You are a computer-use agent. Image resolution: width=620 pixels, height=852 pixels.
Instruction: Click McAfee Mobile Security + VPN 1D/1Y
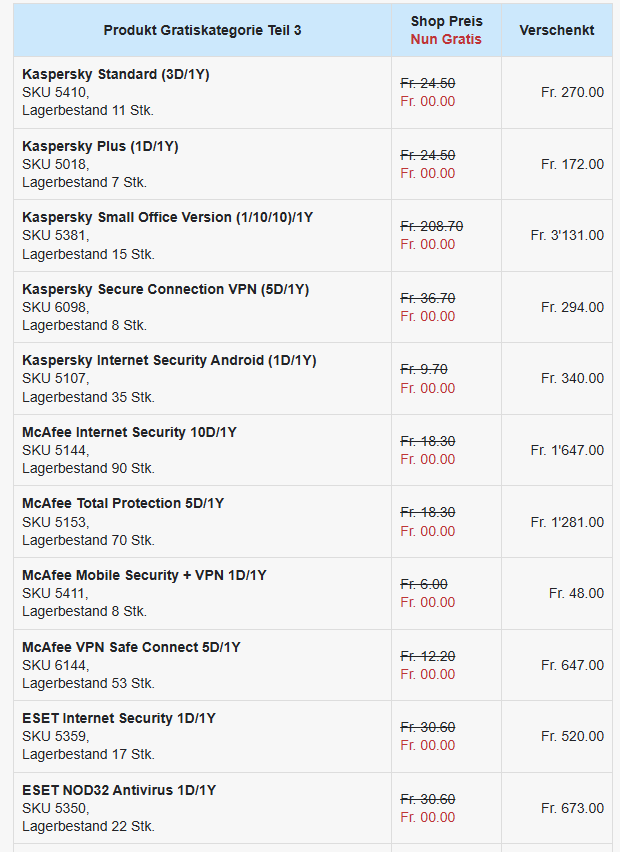144,575
